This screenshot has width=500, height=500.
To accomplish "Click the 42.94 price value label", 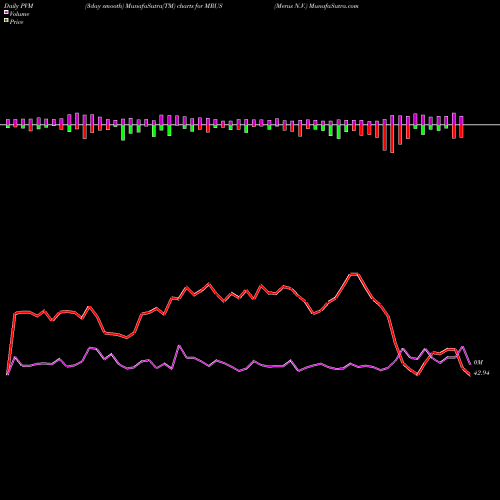I will (x=481, y=373).
